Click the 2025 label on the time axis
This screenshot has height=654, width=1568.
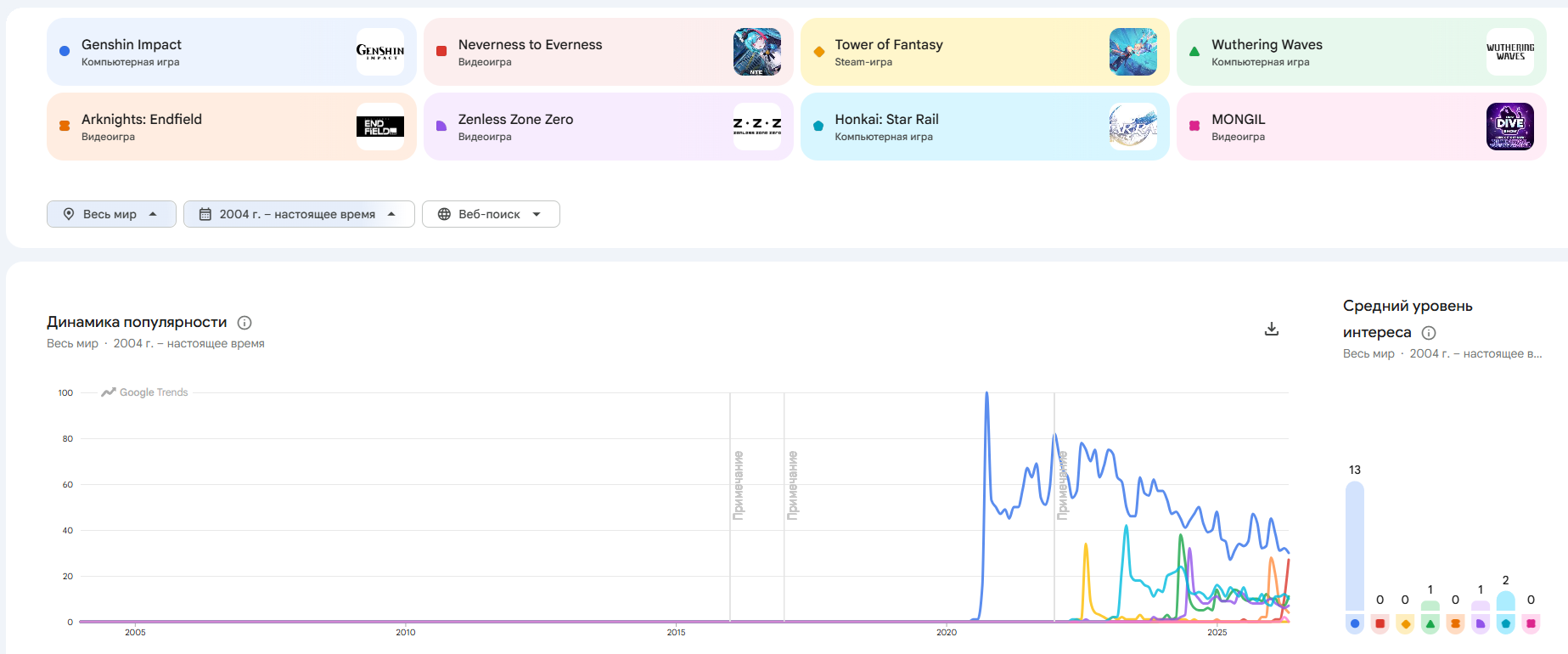coord(1217,632)
